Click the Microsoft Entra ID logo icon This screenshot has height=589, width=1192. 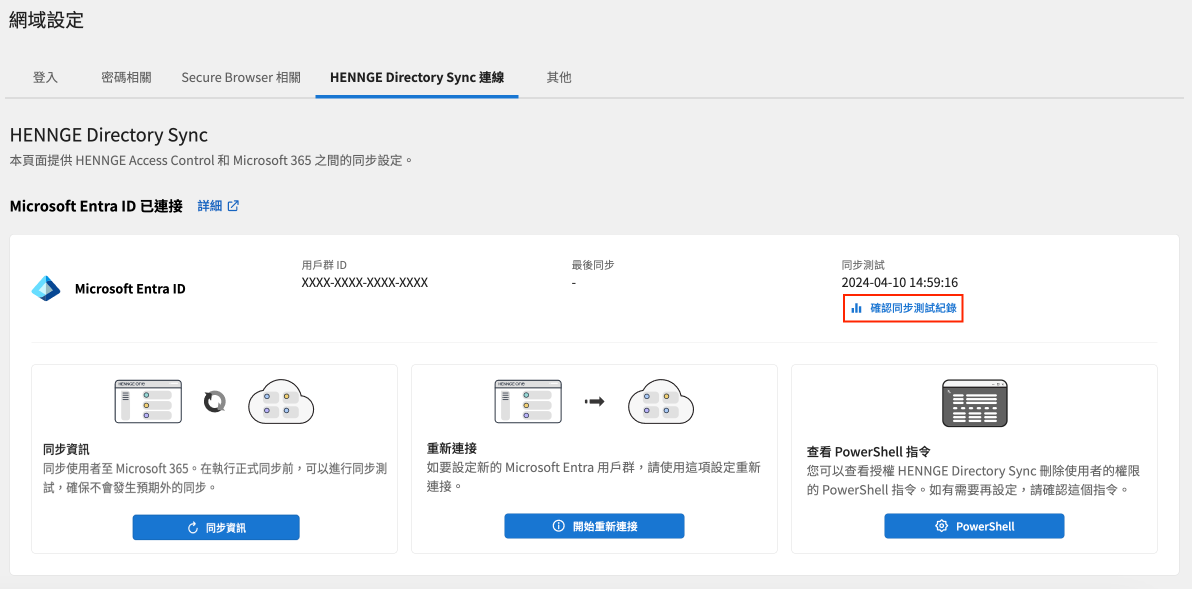tap(46, 289)
